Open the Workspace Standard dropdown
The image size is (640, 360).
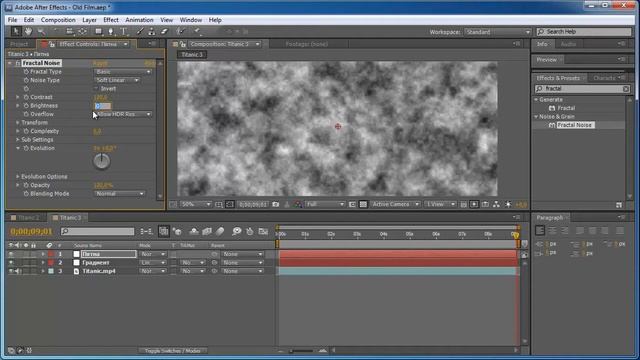coord(498,32)
